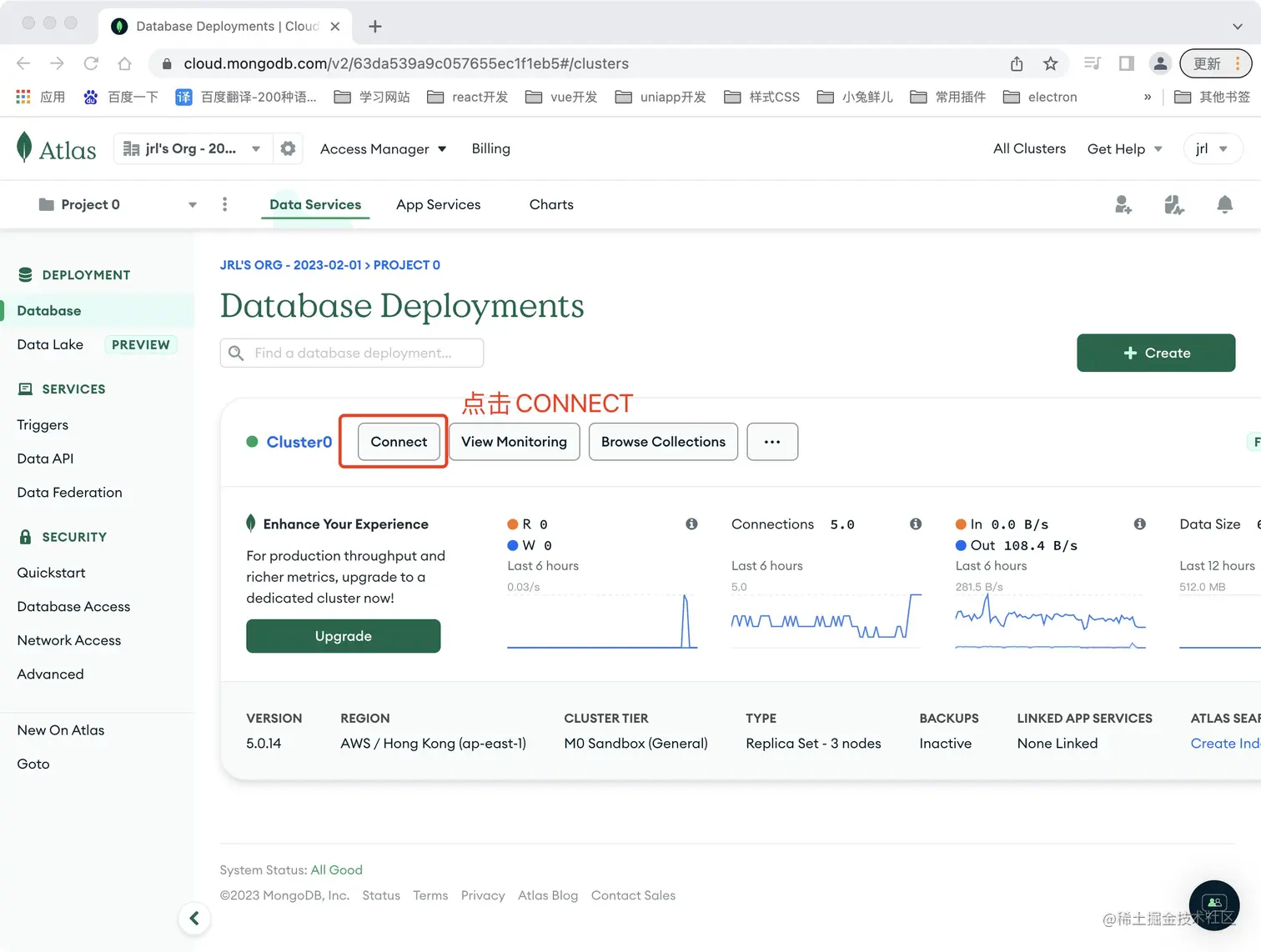Collapse sidebar with the chevron button

tap(194, 919)
